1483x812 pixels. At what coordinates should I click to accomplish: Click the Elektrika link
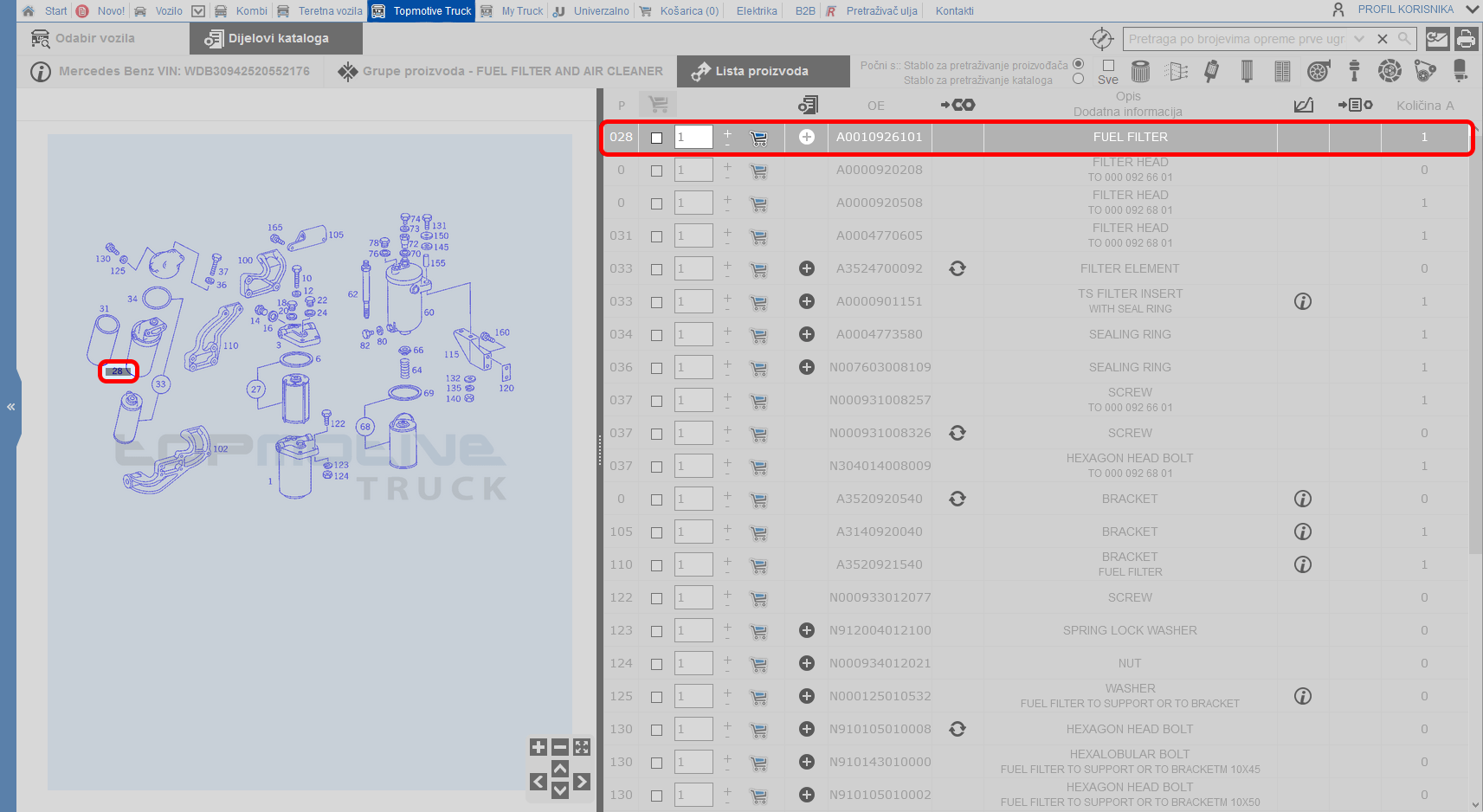757,11
